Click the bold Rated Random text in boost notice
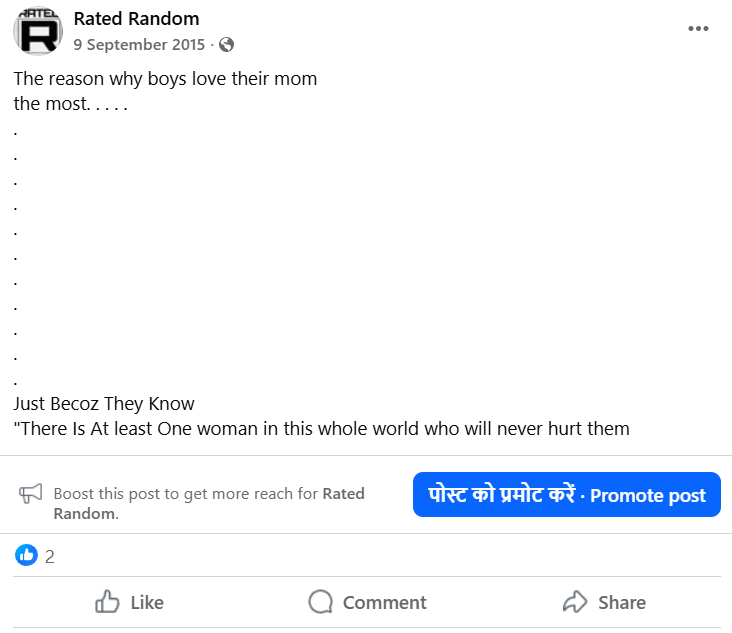 pyautogui.click(x=343, y=493)
